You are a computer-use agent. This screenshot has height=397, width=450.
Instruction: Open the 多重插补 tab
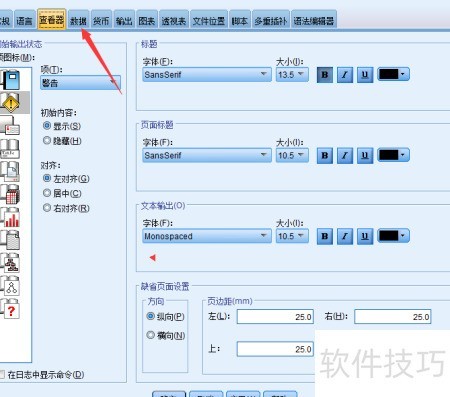coord(271,21)
